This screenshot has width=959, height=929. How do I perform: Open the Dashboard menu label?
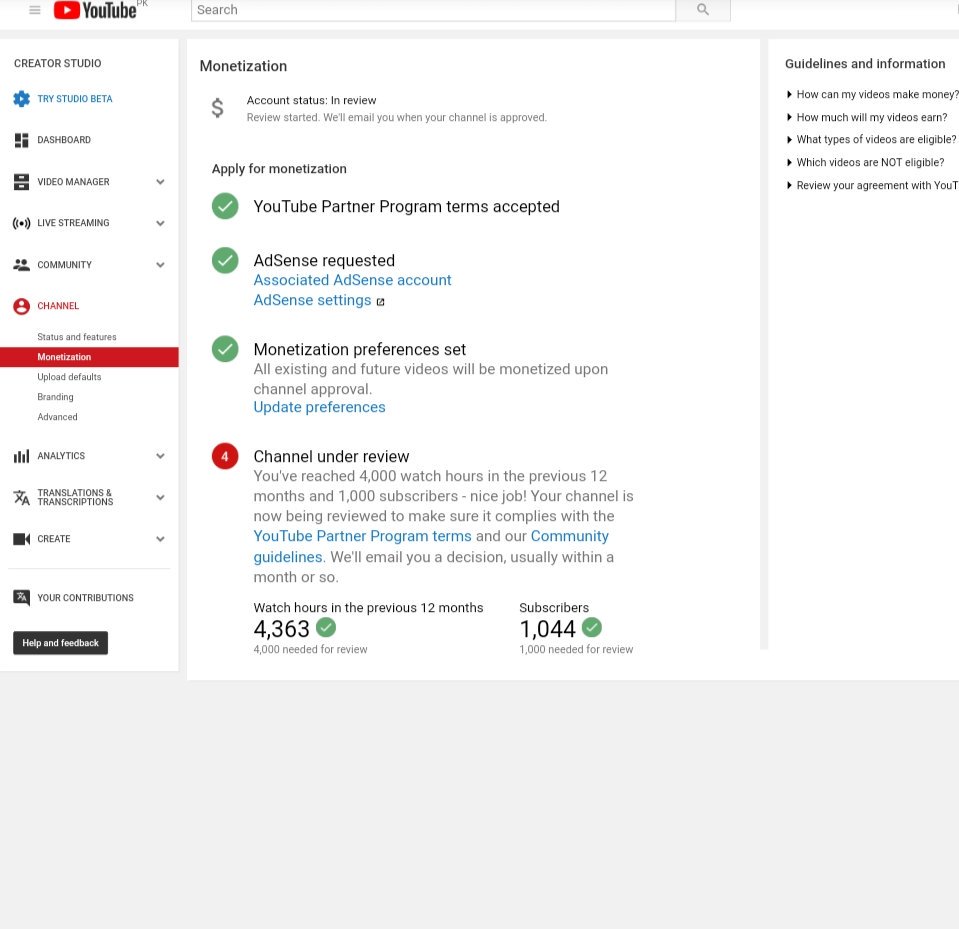64,140
